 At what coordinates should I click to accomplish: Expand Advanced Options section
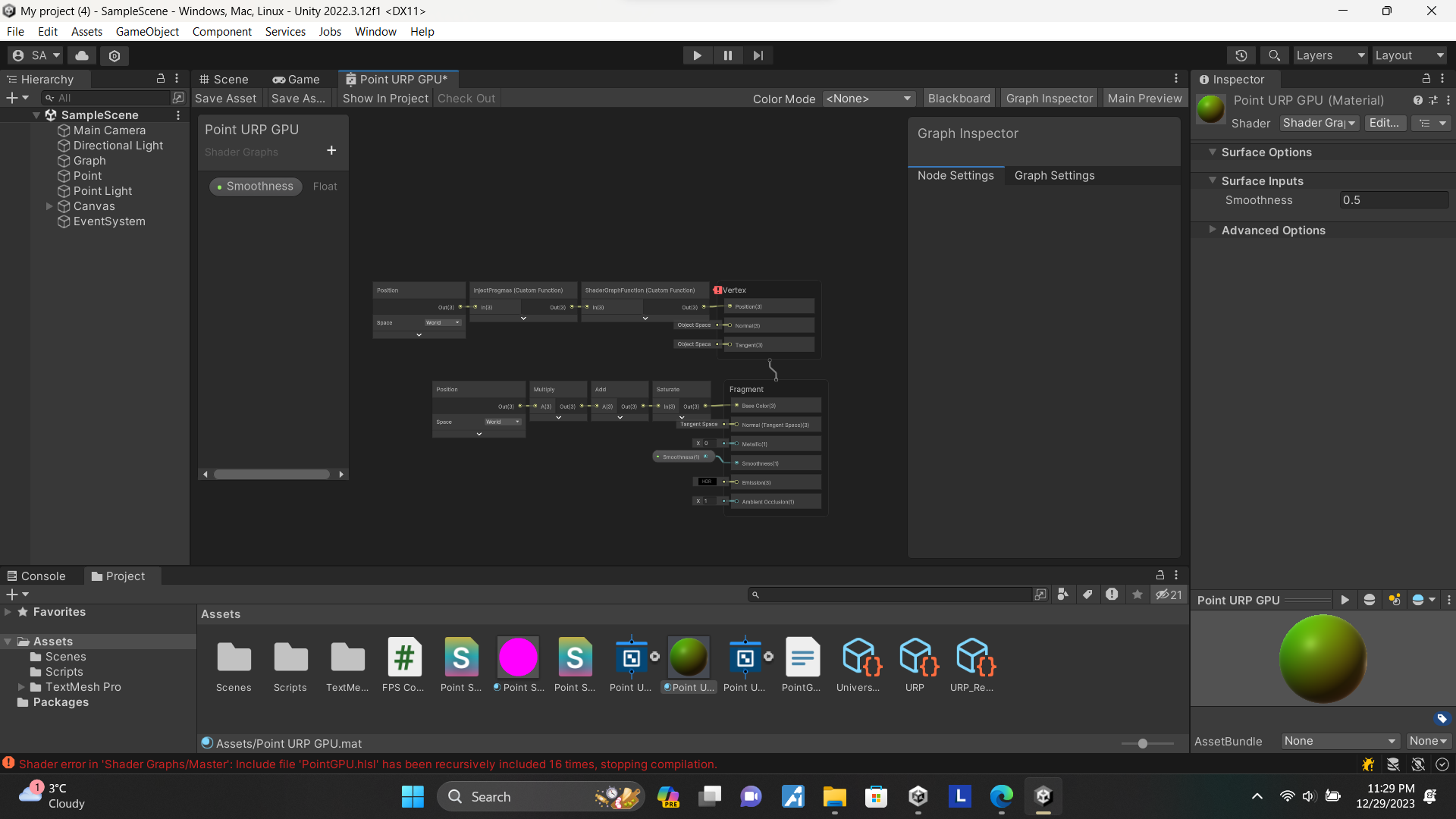coord(1213,230)
